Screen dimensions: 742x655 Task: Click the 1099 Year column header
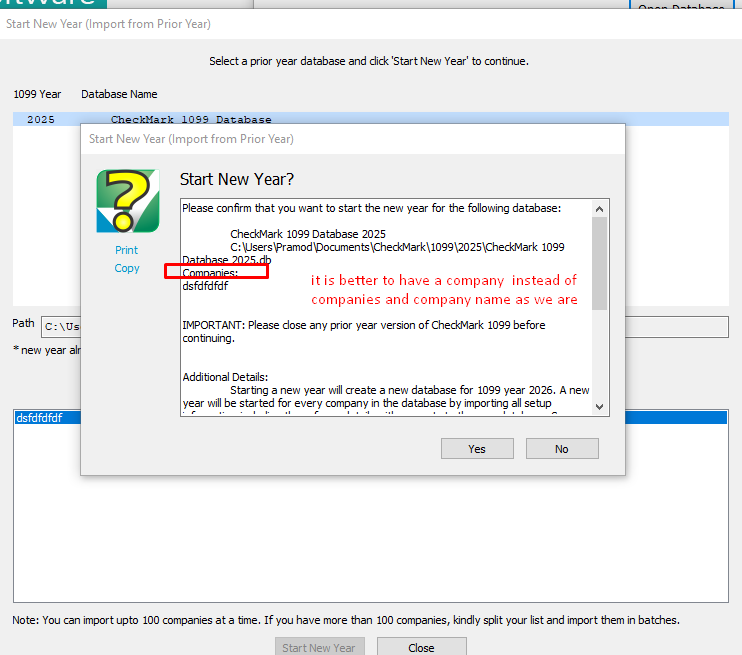click(x=37, y=94)
